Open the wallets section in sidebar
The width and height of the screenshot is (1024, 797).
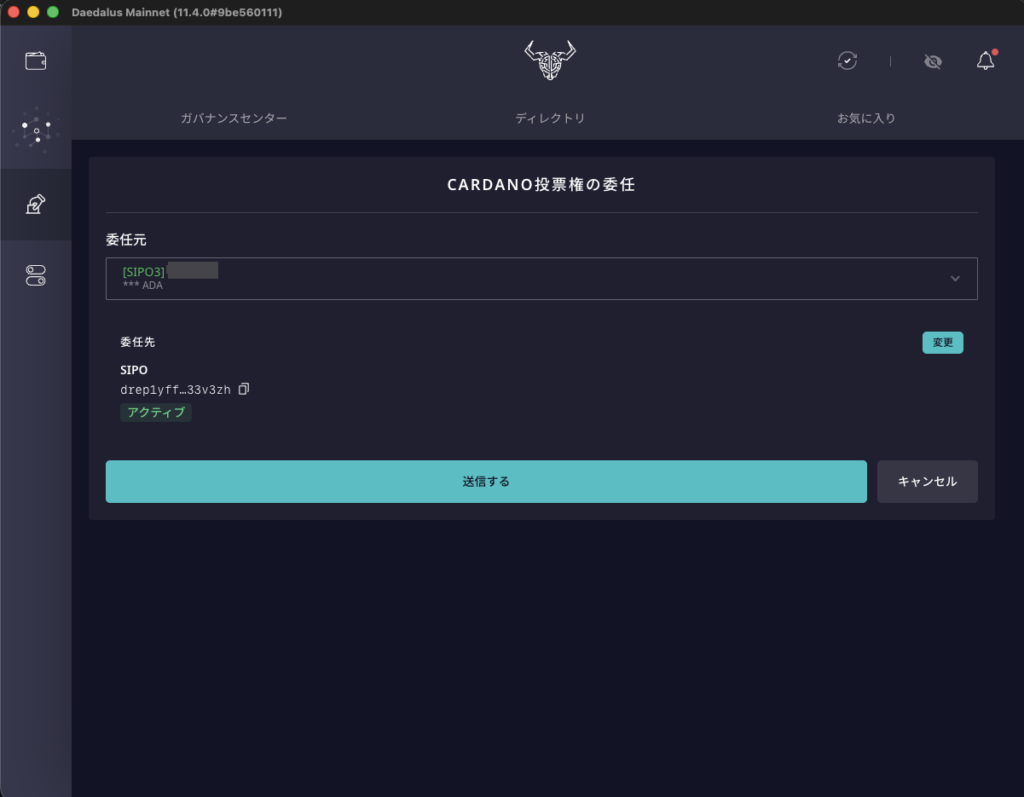(35, 61)
